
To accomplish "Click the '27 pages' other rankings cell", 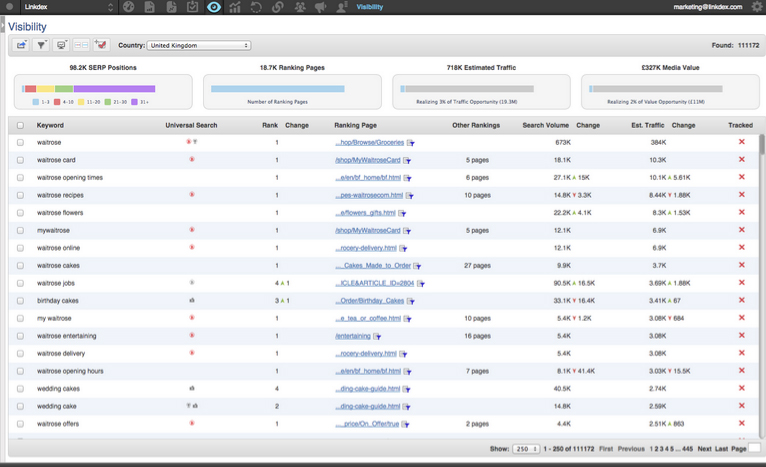I will tap(477, 266).
